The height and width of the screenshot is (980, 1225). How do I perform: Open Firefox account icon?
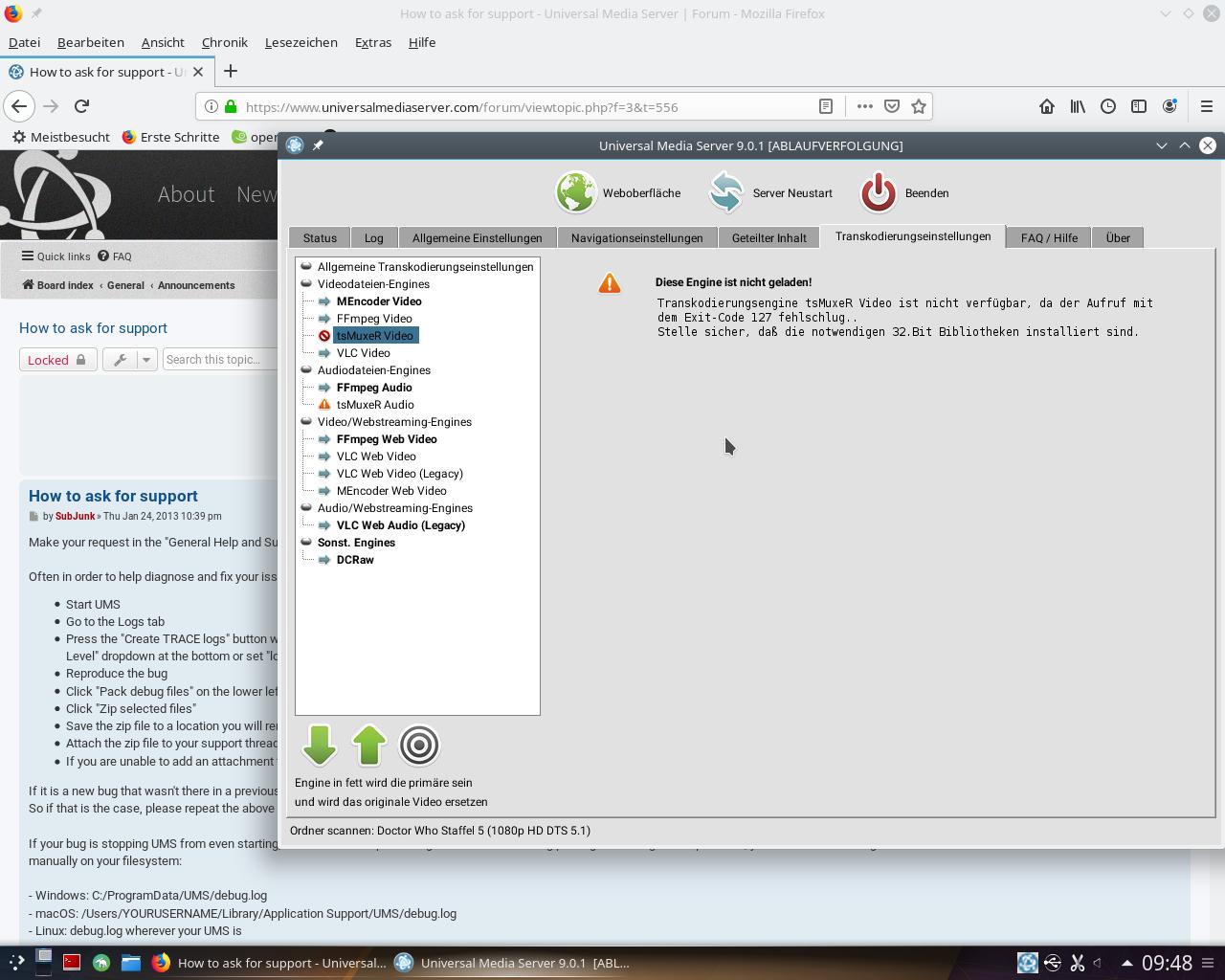click(1169, 106)
